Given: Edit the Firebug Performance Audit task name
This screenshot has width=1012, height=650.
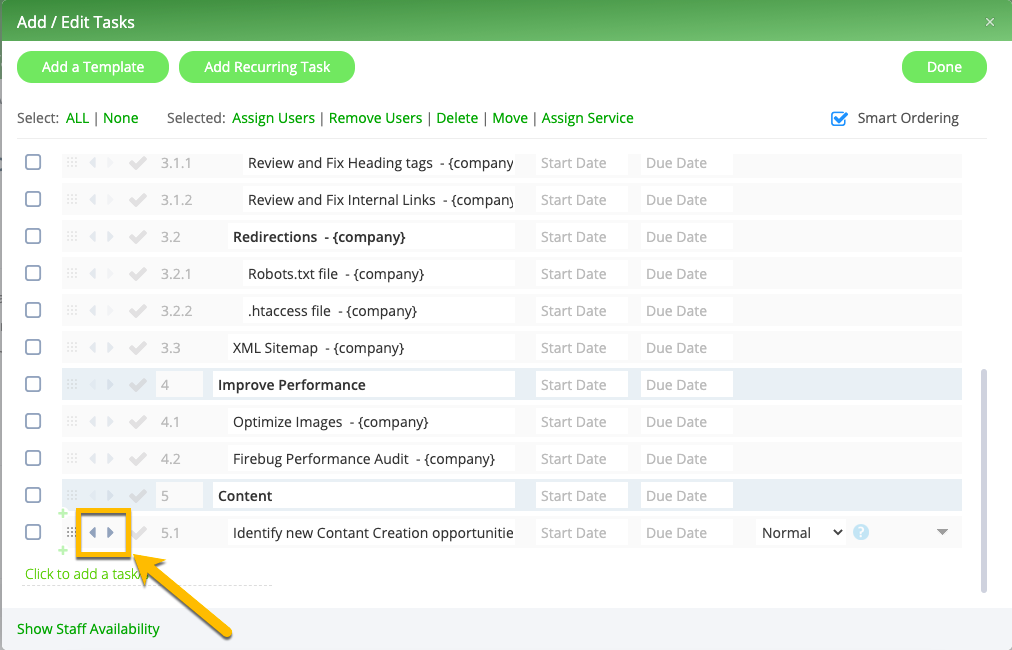Looking at the screenshot, I should (x=371, y=459).
